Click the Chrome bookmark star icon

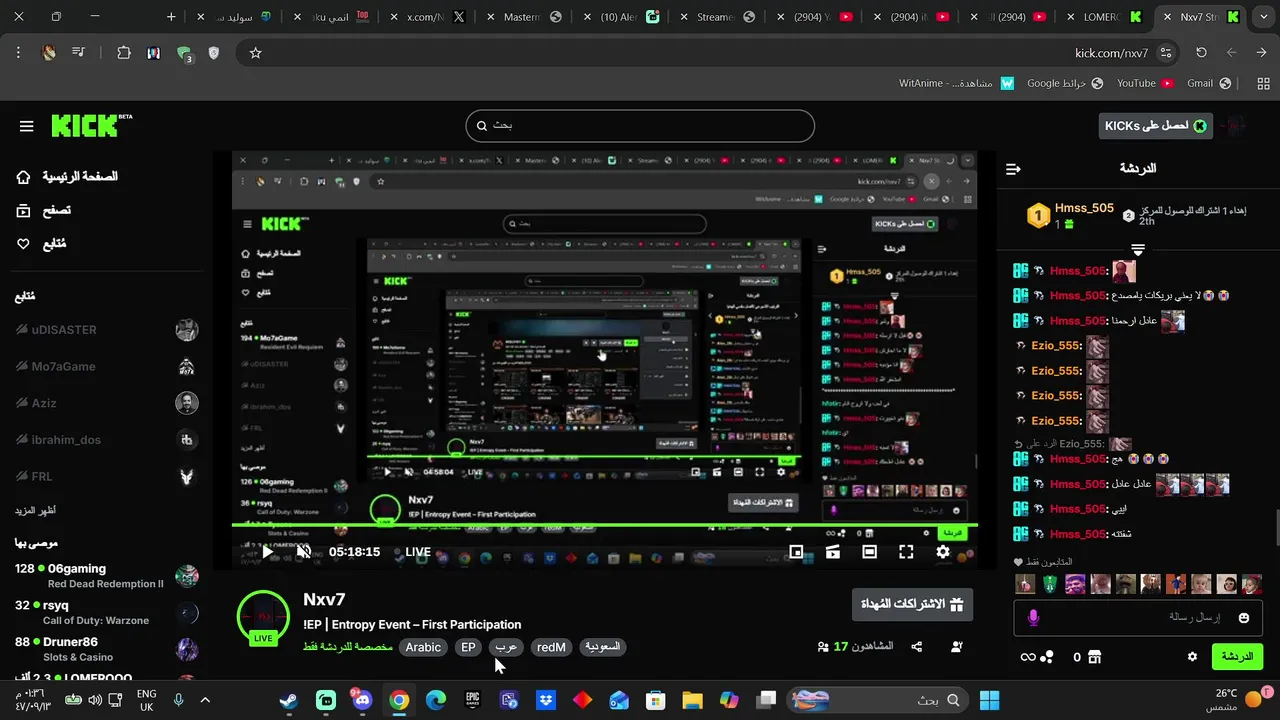pyautogui.click(x=255, y=53)
